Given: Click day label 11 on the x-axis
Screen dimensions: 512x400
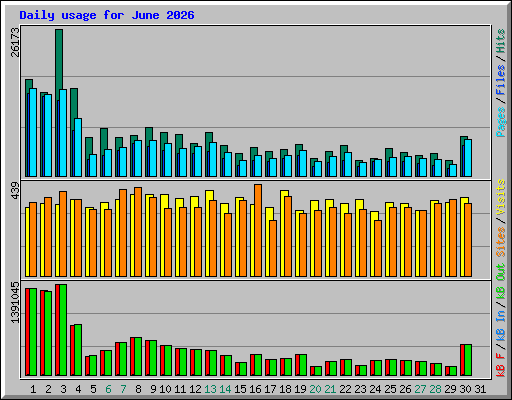Looking at the screenshot, I should (180, 389).
